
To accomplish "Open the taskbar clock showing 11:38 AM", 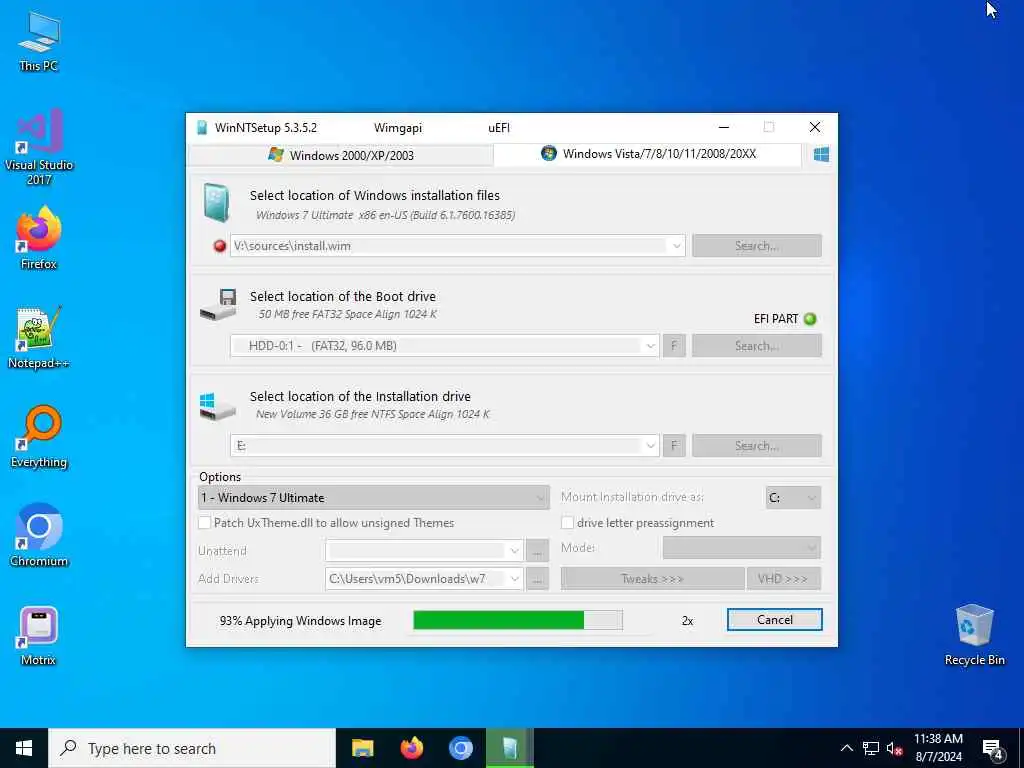I will tap(938, 748).
